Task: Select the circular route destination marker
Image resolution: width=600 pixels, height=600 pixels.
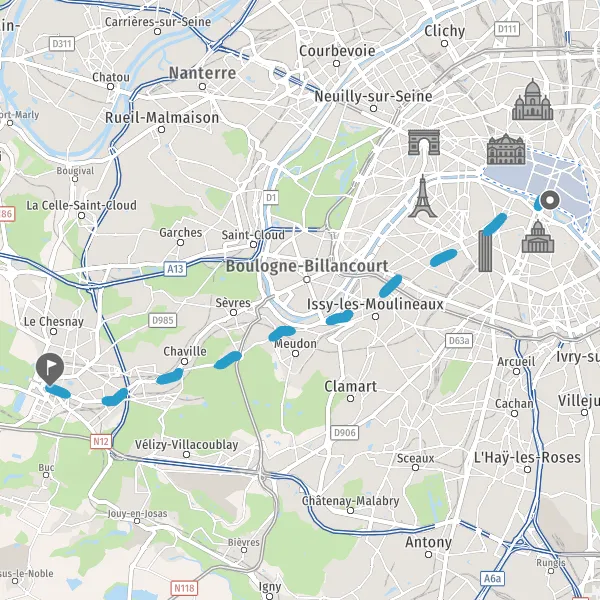Action: (x=550, y=200)
